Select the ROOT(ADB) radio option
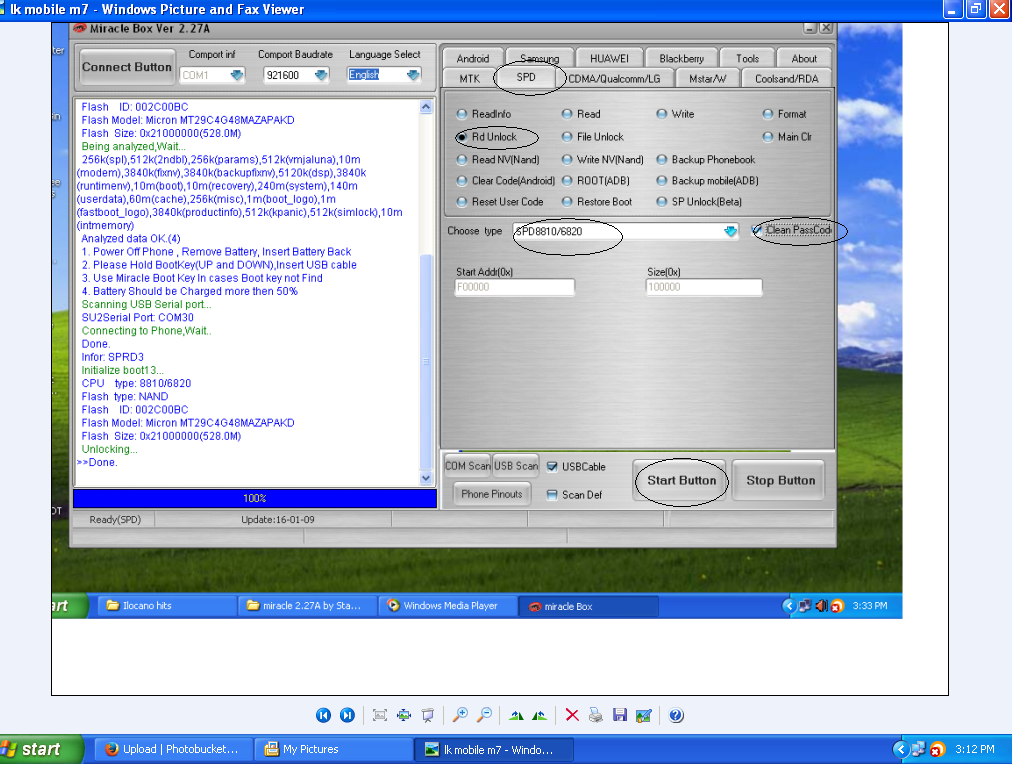This screenshot has height=768, width=1024. tap(596, 181)
